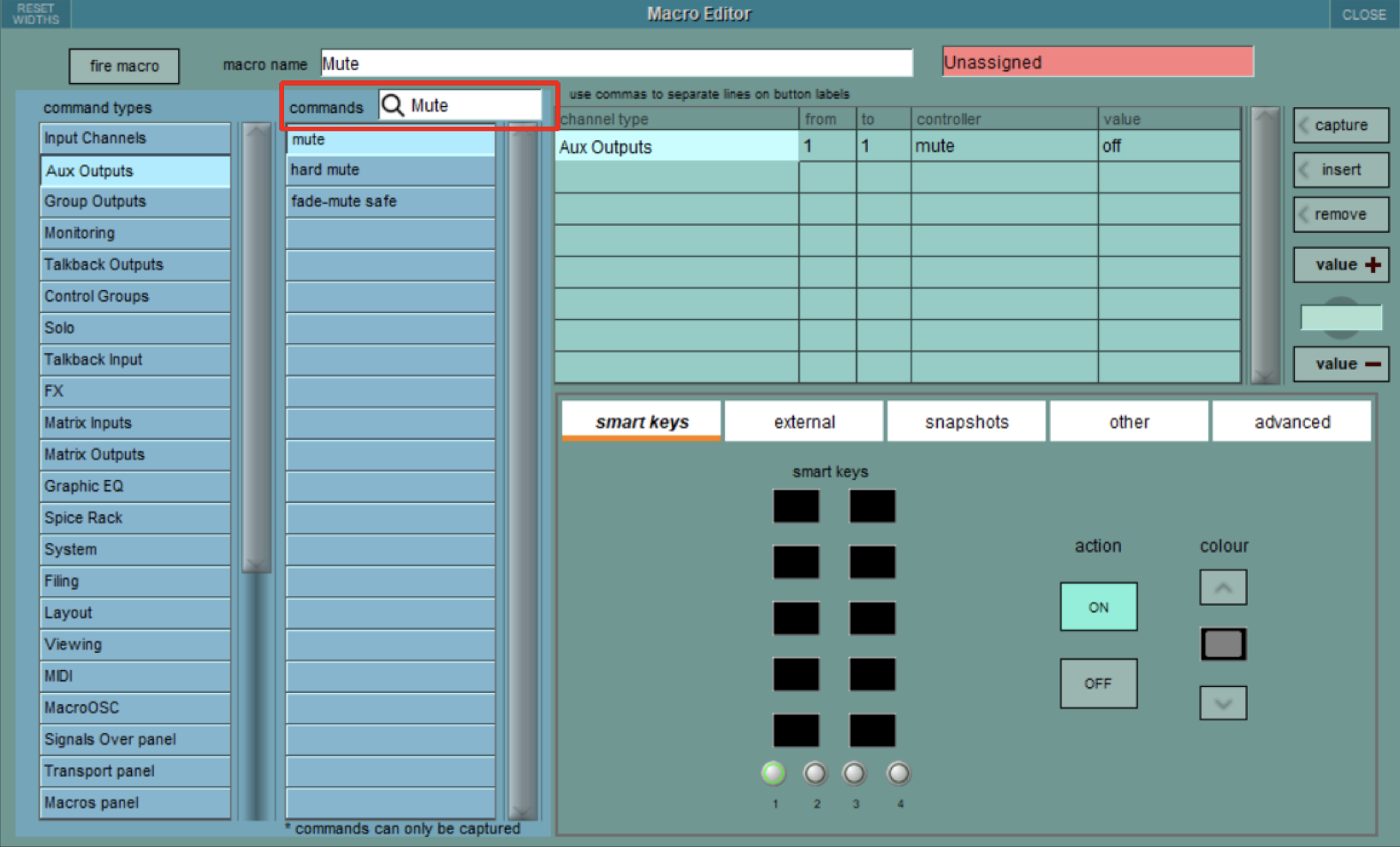Click the colour up arrow
This screenshot has height=847, width=1400.
click(1223, 588)
